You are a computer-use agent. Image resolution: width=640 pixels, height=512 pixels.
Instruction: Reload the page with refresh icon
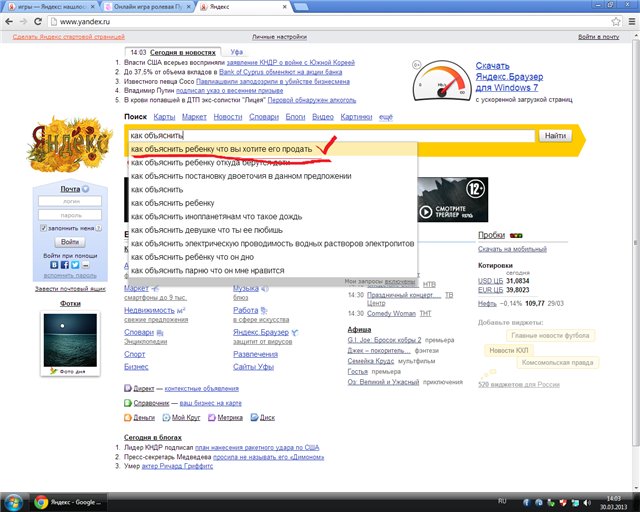(38, 22)
